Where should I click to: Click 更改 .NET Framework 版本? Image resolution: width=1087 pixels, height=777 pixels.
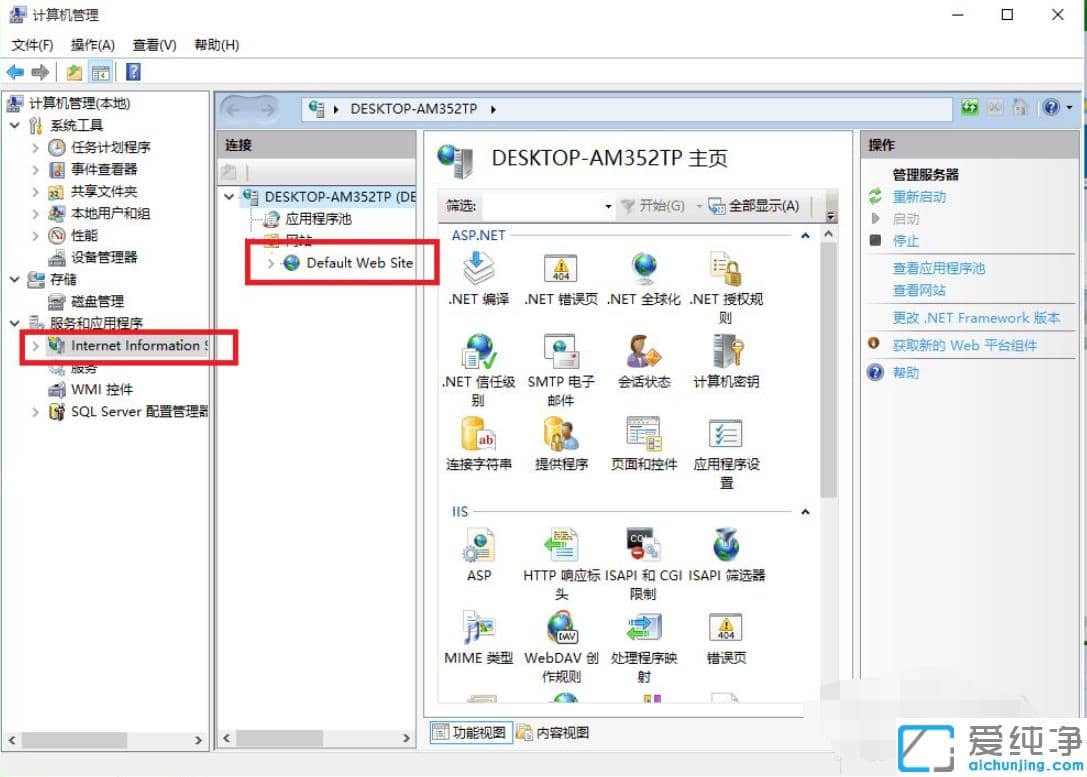click(x=977, y=318)
